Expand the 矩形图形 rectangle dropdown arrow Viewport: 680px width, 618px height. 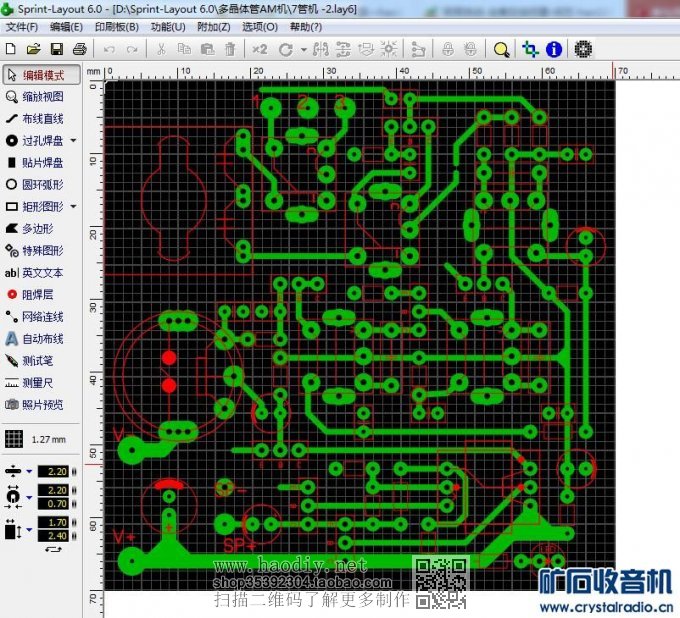point(73,207)
